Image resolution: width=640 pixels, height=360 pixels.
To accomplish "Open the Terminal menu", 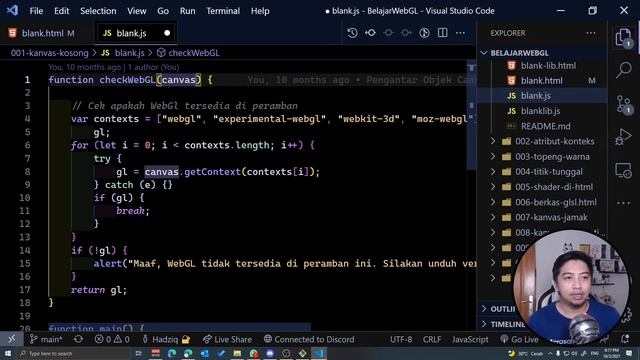I will click(x=223, y=11).
